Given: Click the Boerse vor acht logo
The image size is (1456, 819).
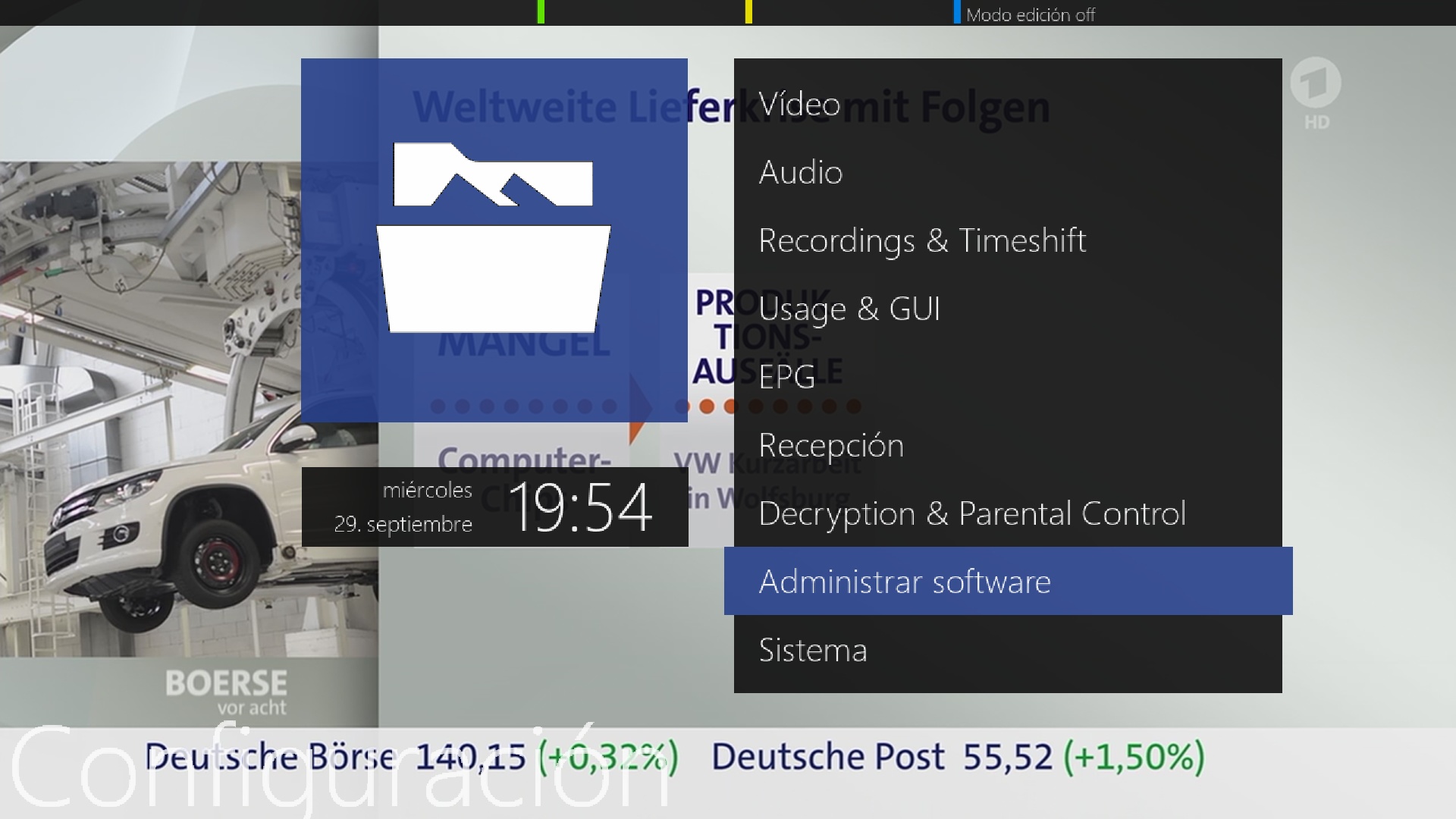Looking at the screenshot, I should (x=226, y=692).
